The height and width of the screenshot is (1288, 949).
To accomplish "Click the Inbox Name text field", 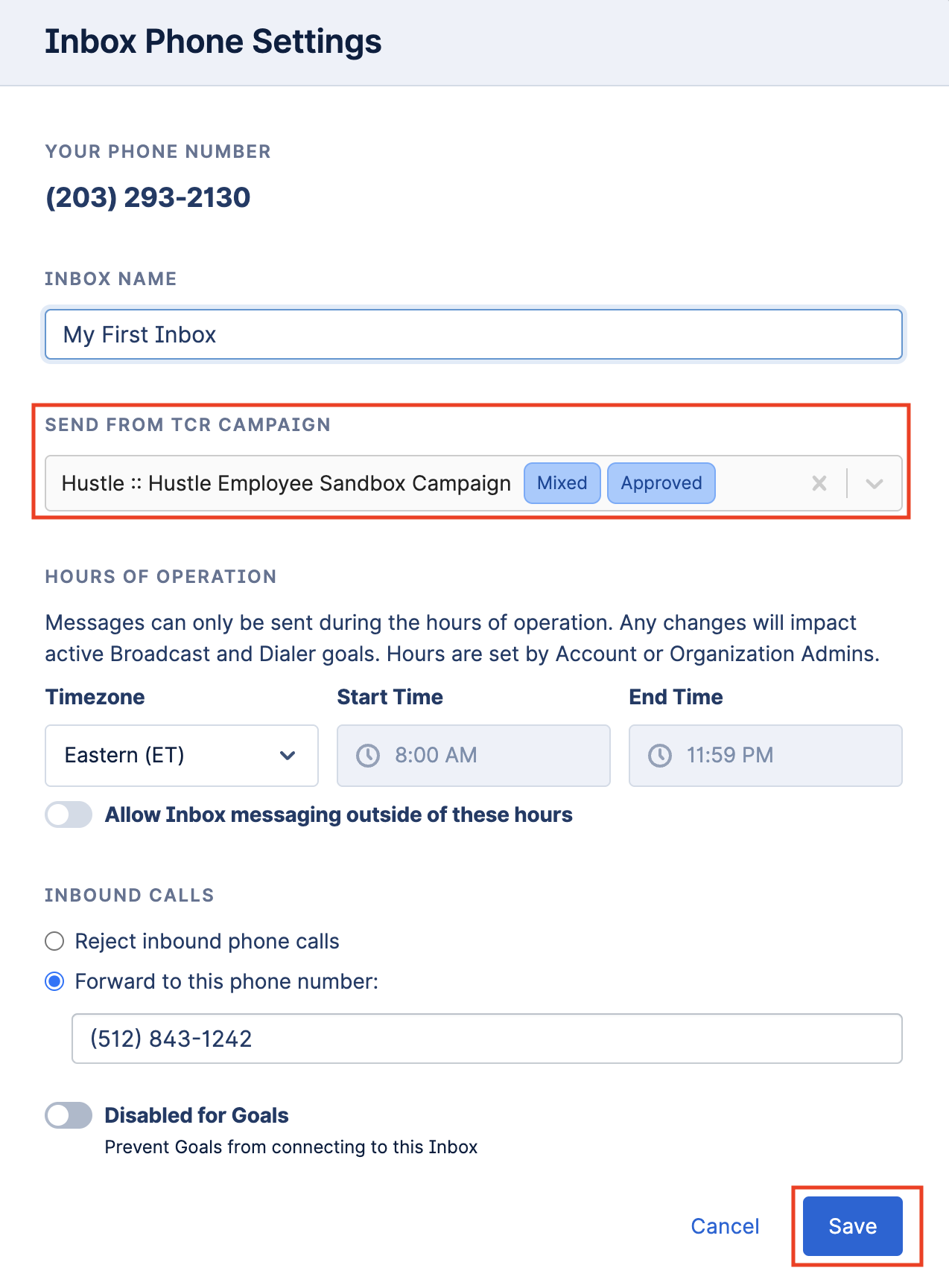I will pyautogui.click(x=474, y=335).
